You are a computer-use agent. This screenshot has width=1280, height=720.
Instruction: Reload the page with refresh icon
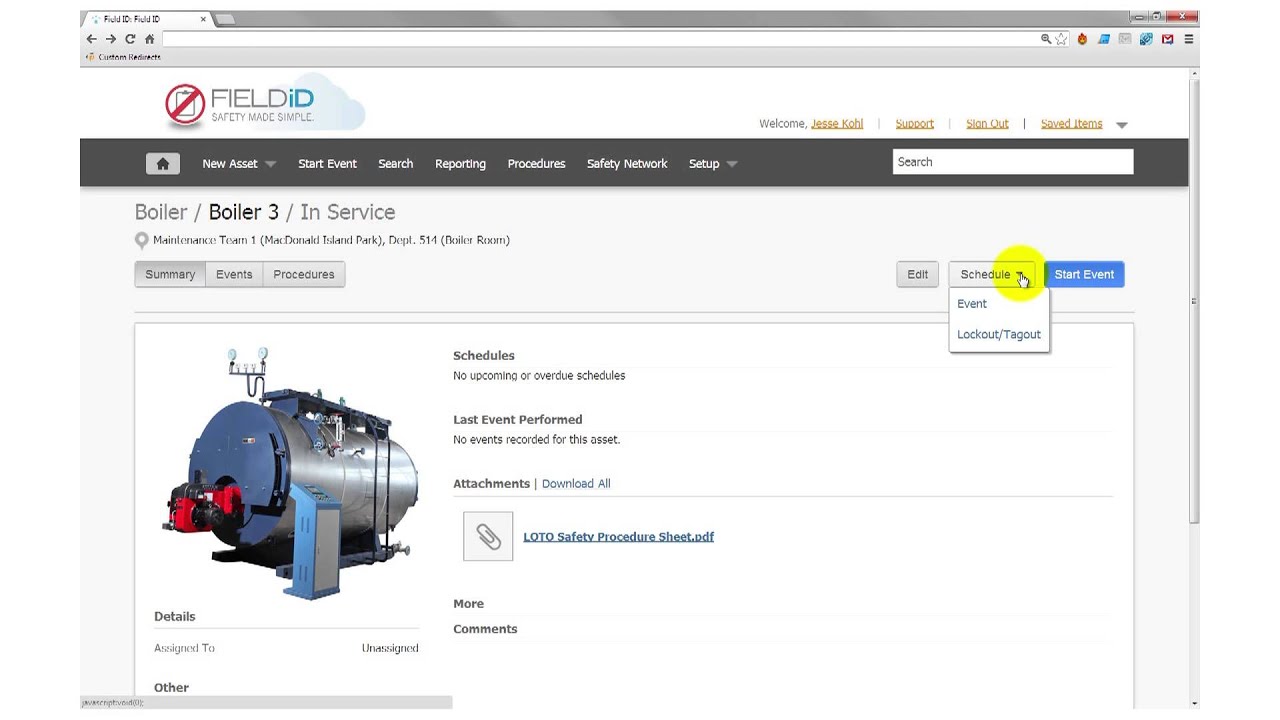130,39
